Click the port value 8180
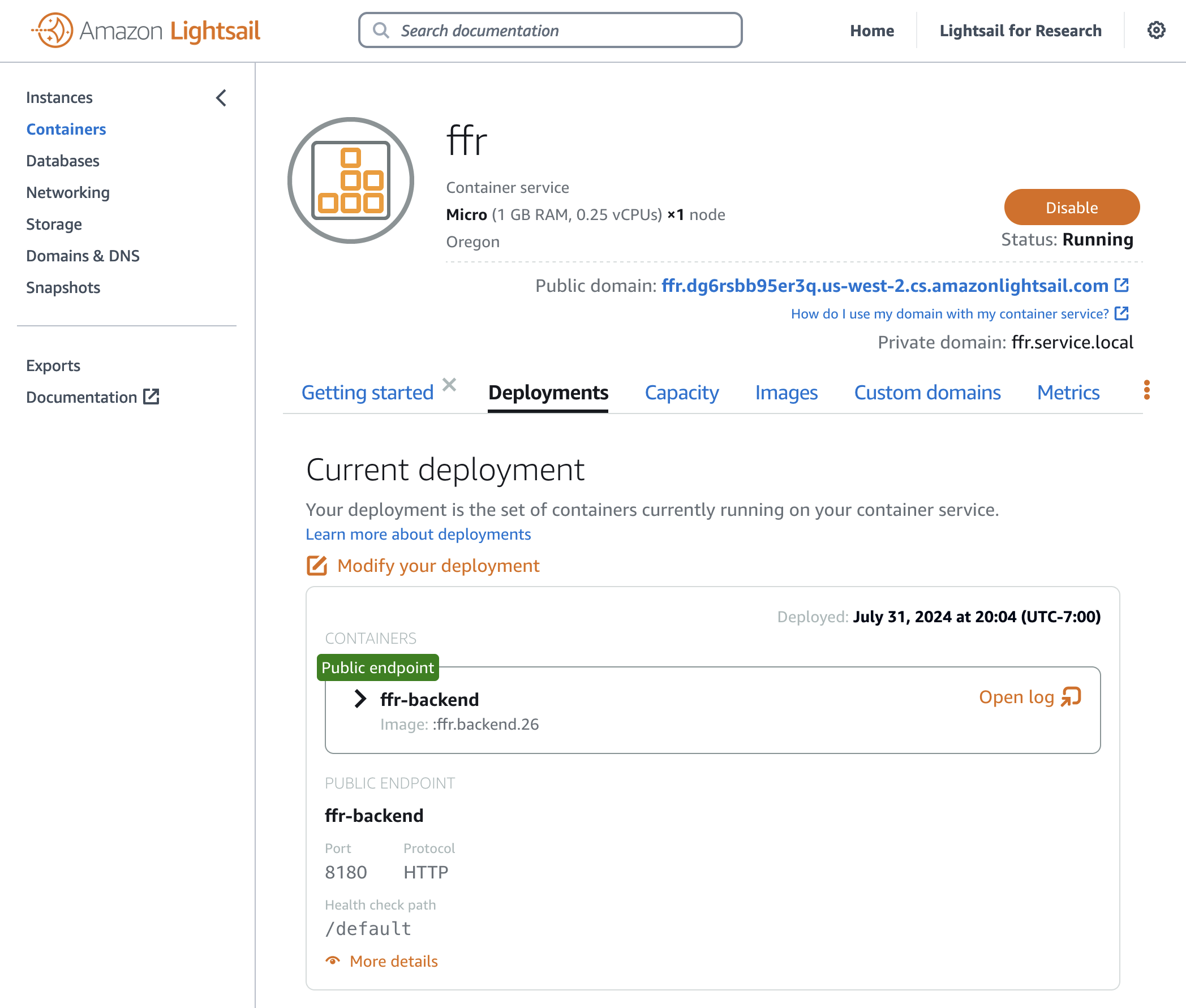The height and width of the screenshot is (1008, 1186). 346,872
